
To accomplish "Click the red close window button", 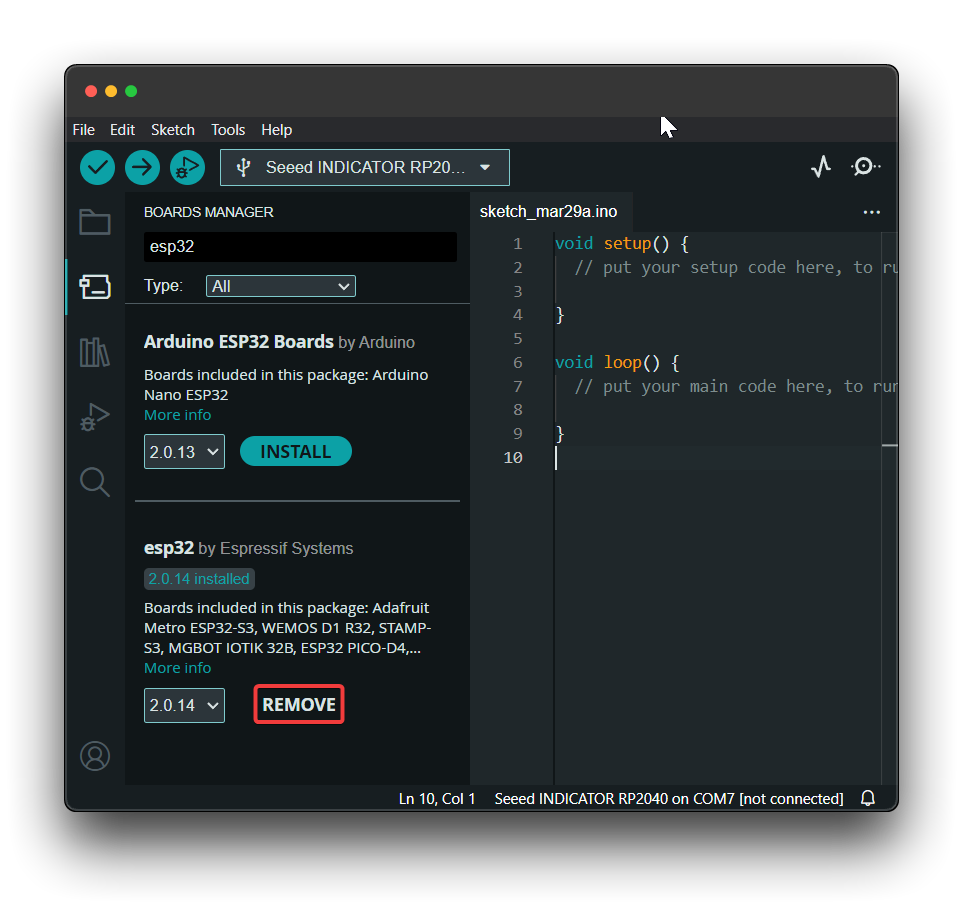I will tap(91, 91).
